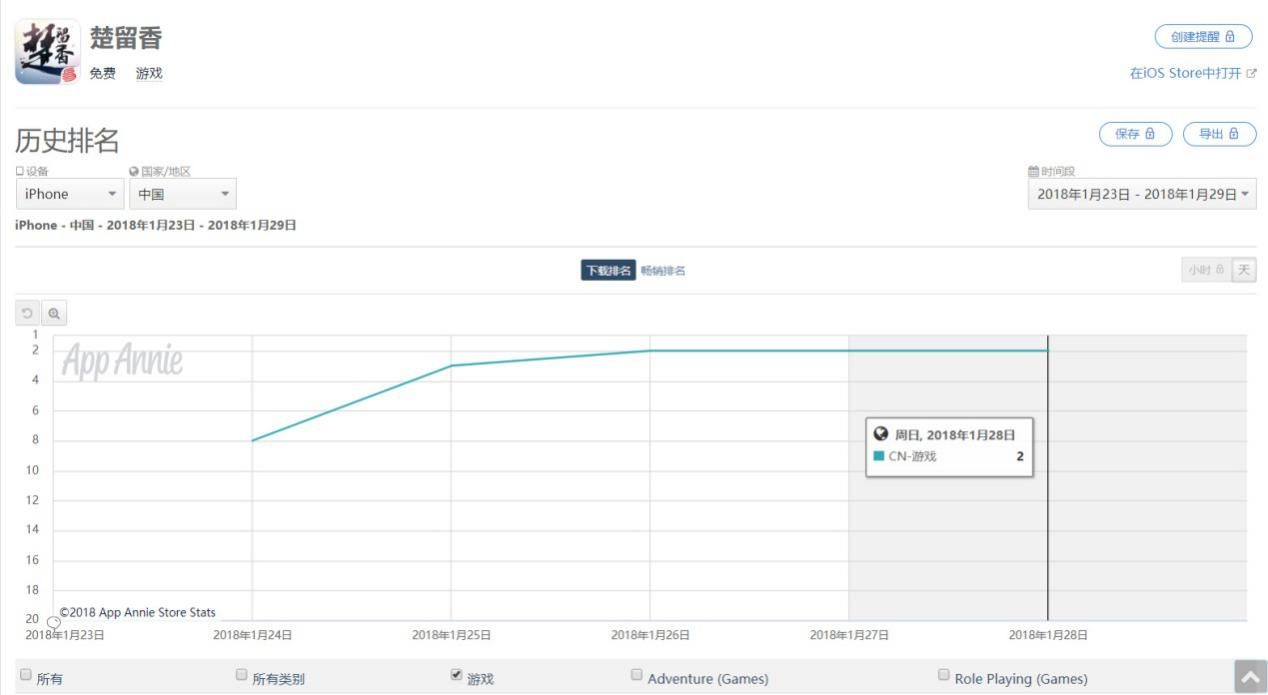The width and height of the screenshot is (1268, 695).
Task: Click the 2018年1月28日 axis label
Action: 1048,635
